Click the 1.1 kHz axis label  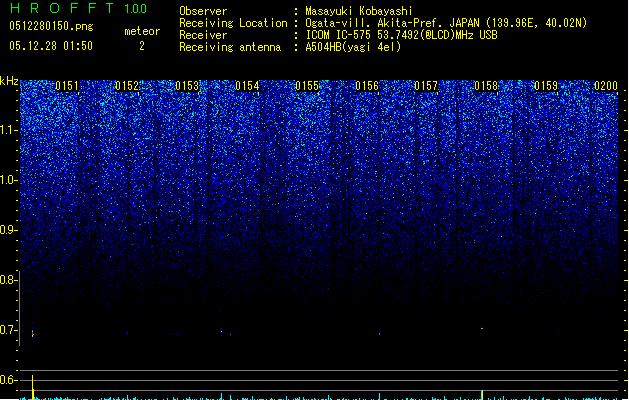pos(9,130)
